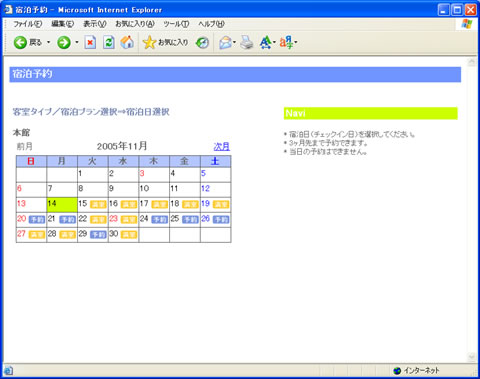480x379 pixels.
Task: Click blue 予約 badge on the 20th
Action: [37, 219]
